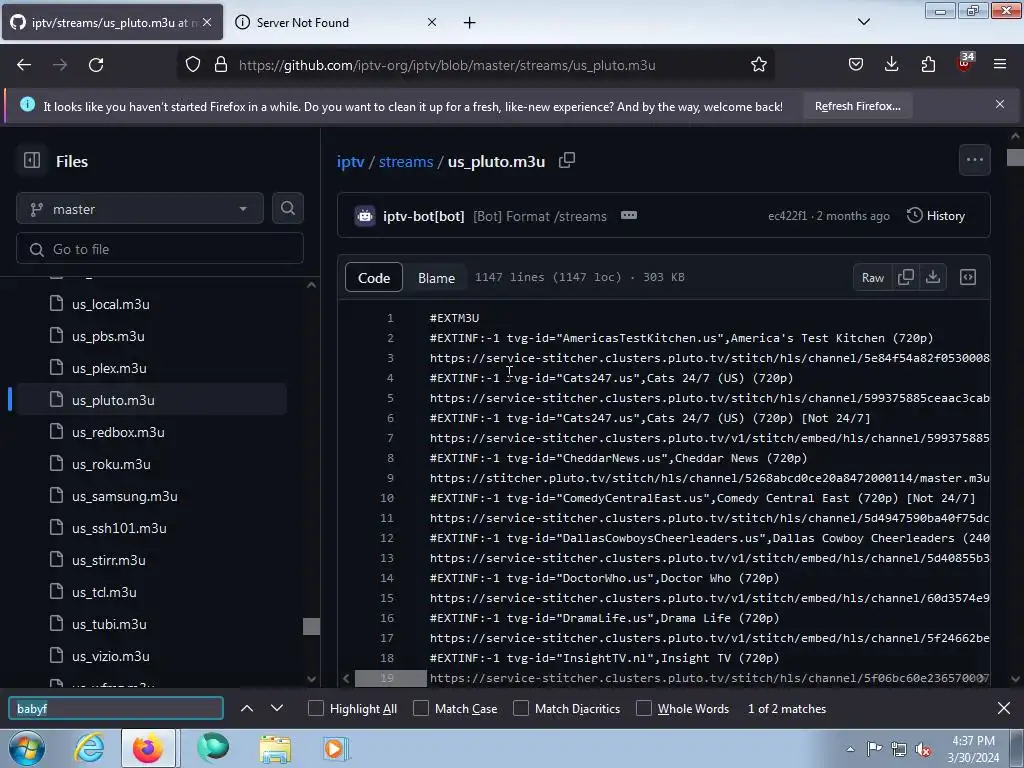
Task: Open the iptv repository breadcrumb link
Action: coord(350,161)
